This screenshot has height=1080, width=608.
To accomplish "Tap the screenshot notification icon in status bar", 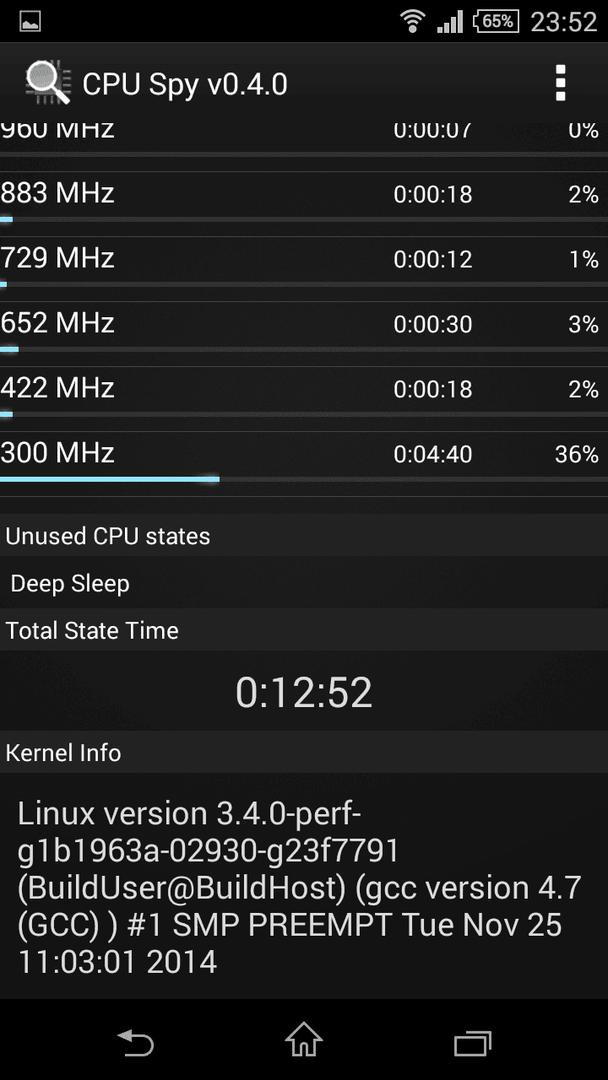I will click(x=30, y=21).
